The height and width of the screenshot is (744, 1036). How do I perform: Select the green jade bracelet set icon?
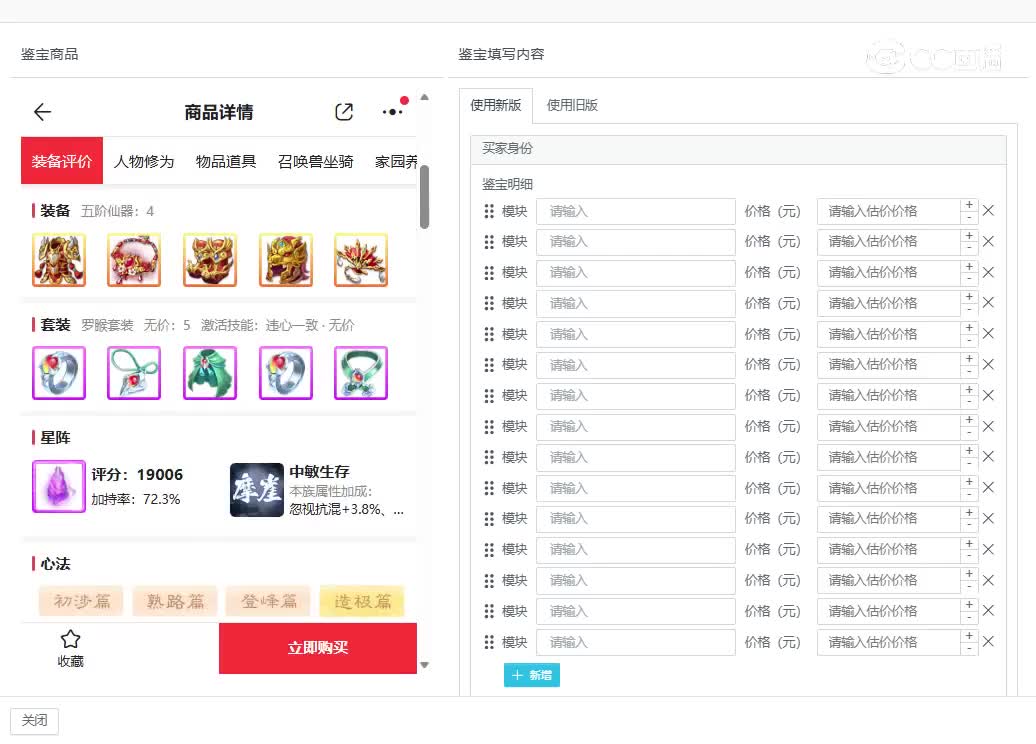click(x=361, y=373)
